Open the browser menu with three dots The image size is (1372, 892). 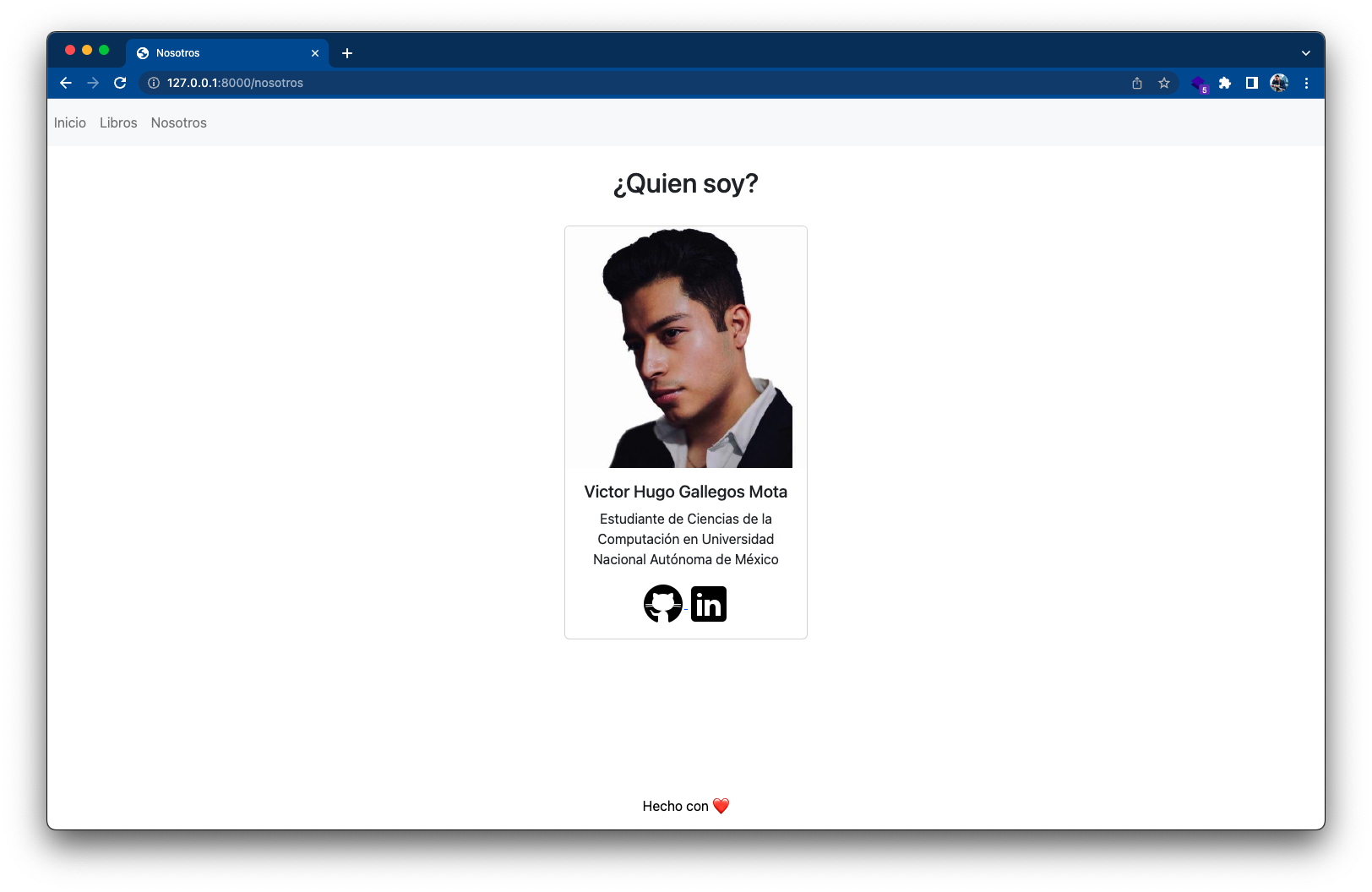(1306, 83)
